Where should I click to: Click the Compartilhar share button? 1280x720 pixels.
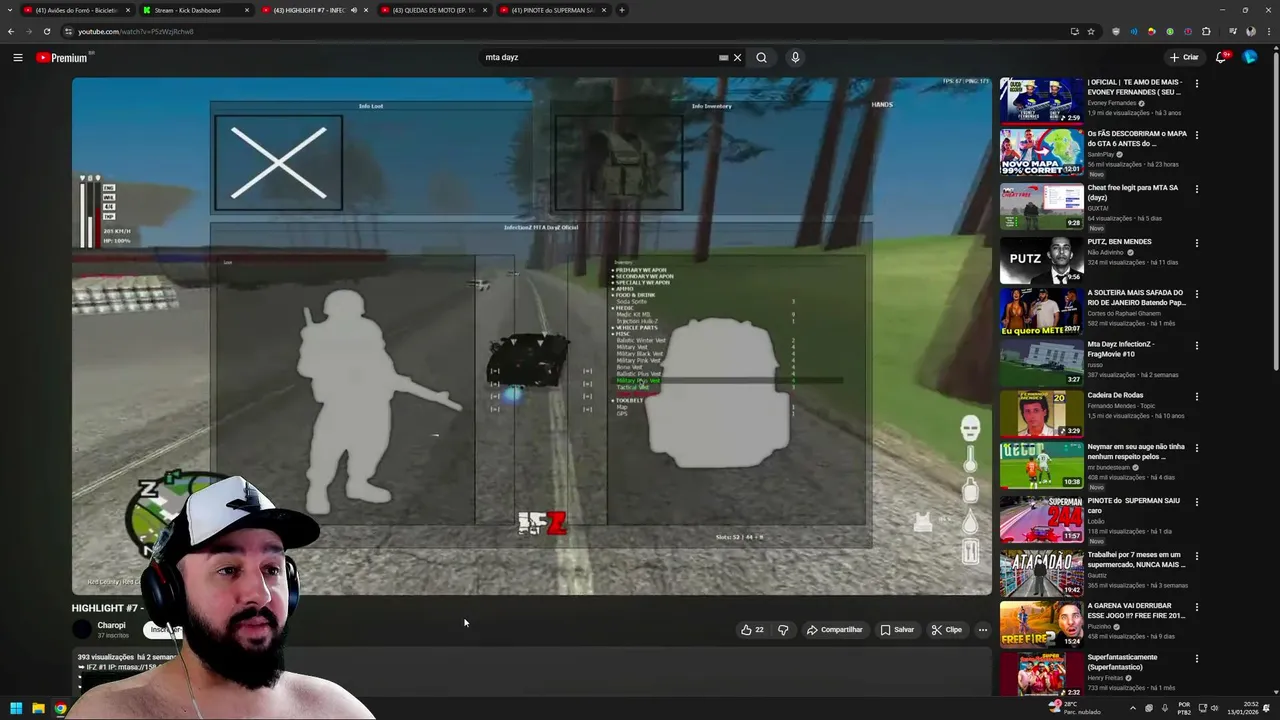834,629
